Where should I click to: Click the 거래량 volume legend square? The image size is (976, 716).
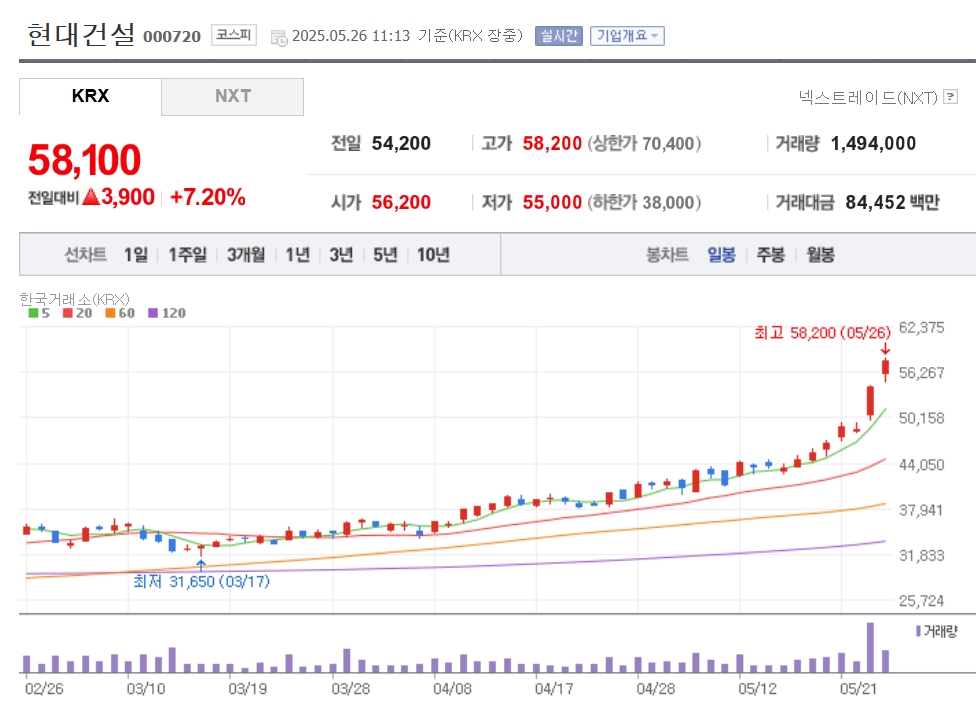tap(918, 631)
